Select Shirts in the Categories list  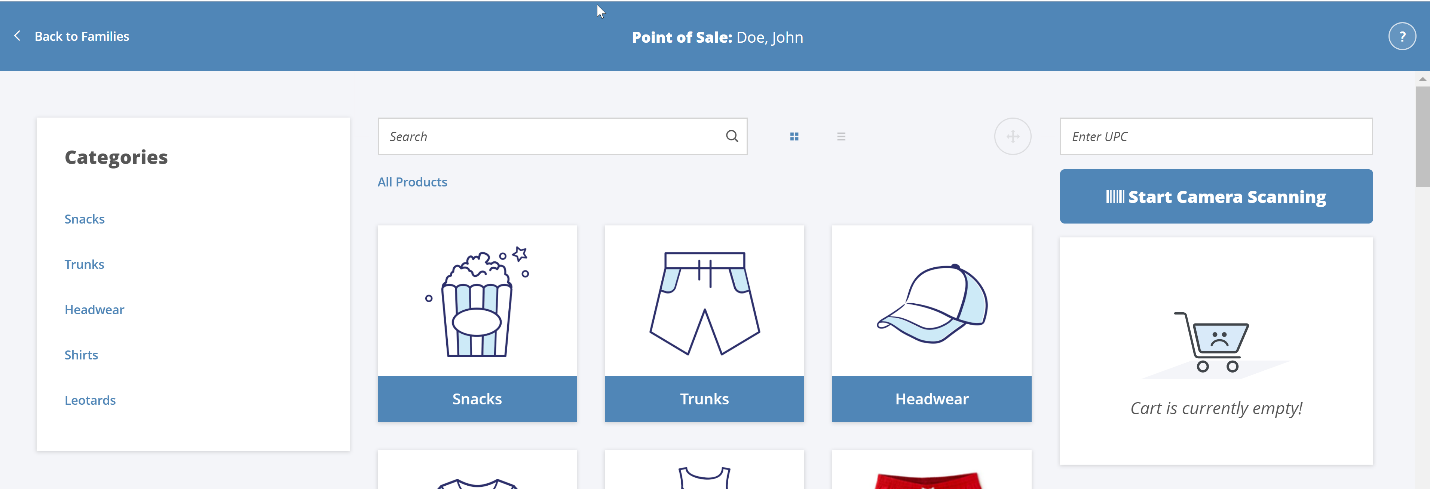click(82, 354)
